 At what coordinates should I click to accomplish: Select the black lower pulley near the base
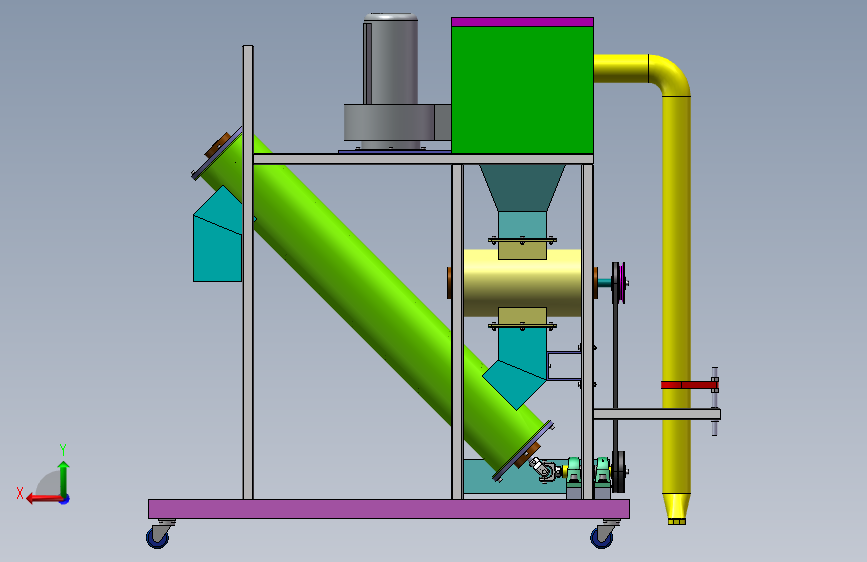click(x=619, y=472)
